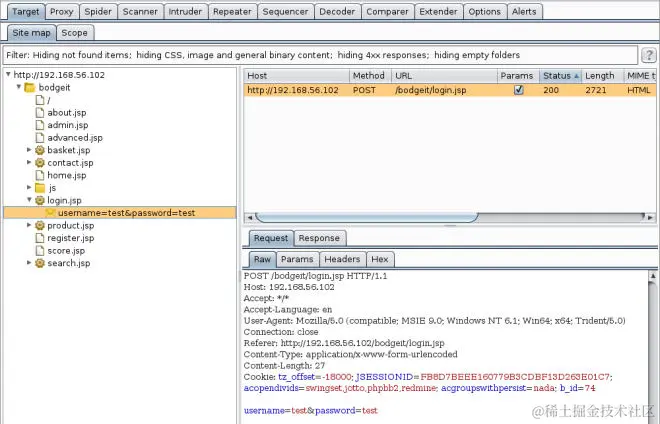Click the score.jsp file icon
This screenshot has width=660, height=424.
point(40,251)
